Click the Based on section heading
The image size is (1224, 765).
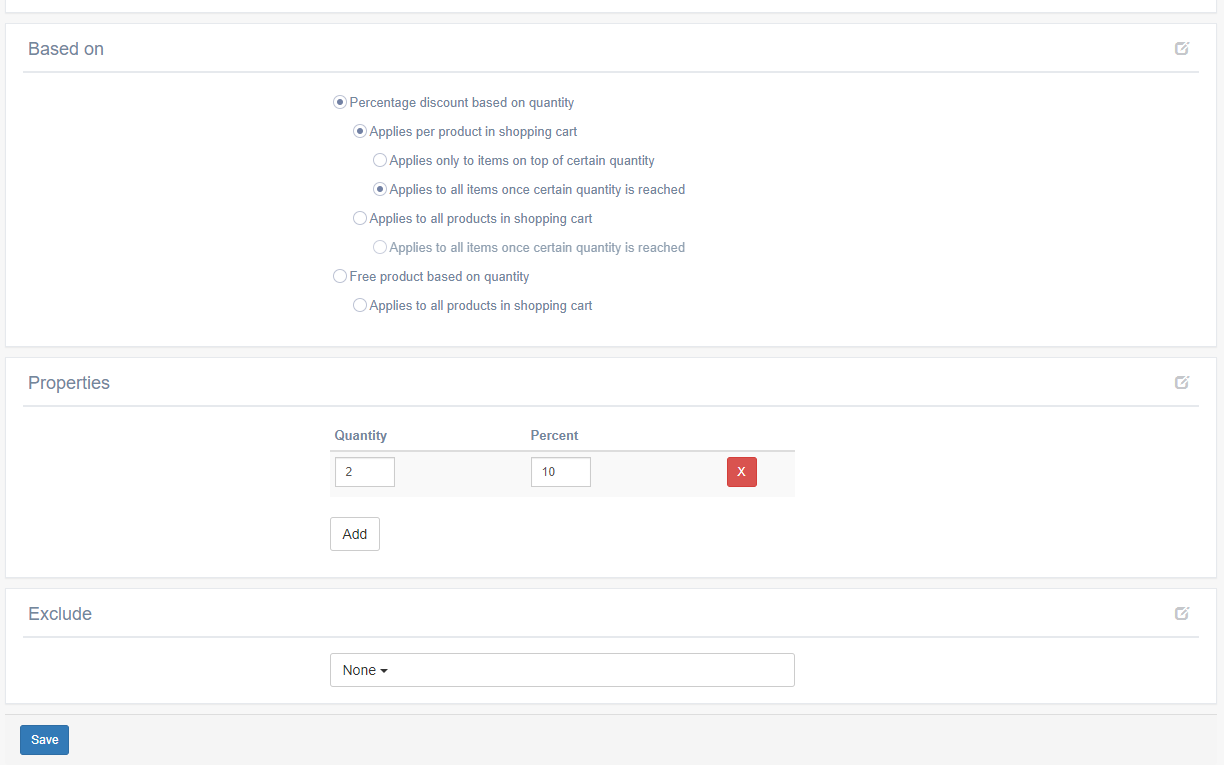point(66,49)
